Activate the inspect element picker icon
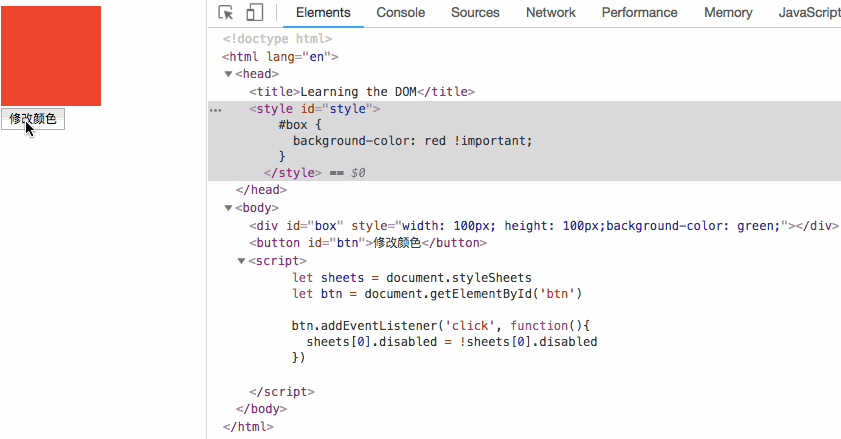841x439 pixels. click(x=226, y=13)
